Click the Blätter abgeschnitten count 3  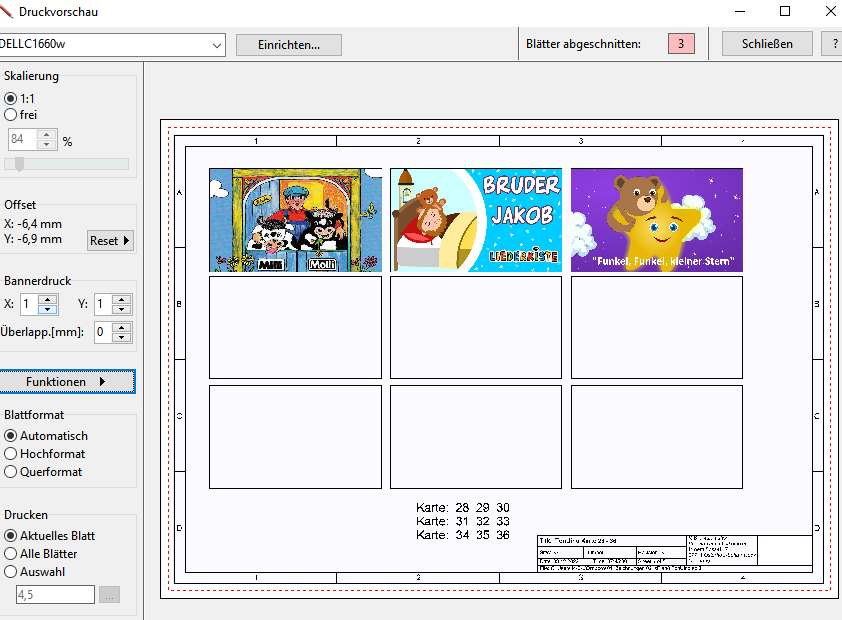pyautogui.click(x=681, y=44)
